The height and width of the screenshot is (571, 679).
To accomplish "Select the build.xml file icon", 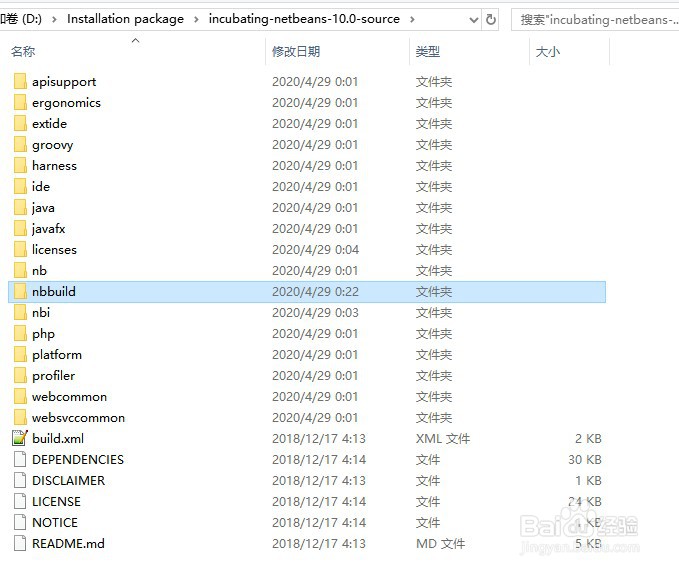I will pos(20,438).
